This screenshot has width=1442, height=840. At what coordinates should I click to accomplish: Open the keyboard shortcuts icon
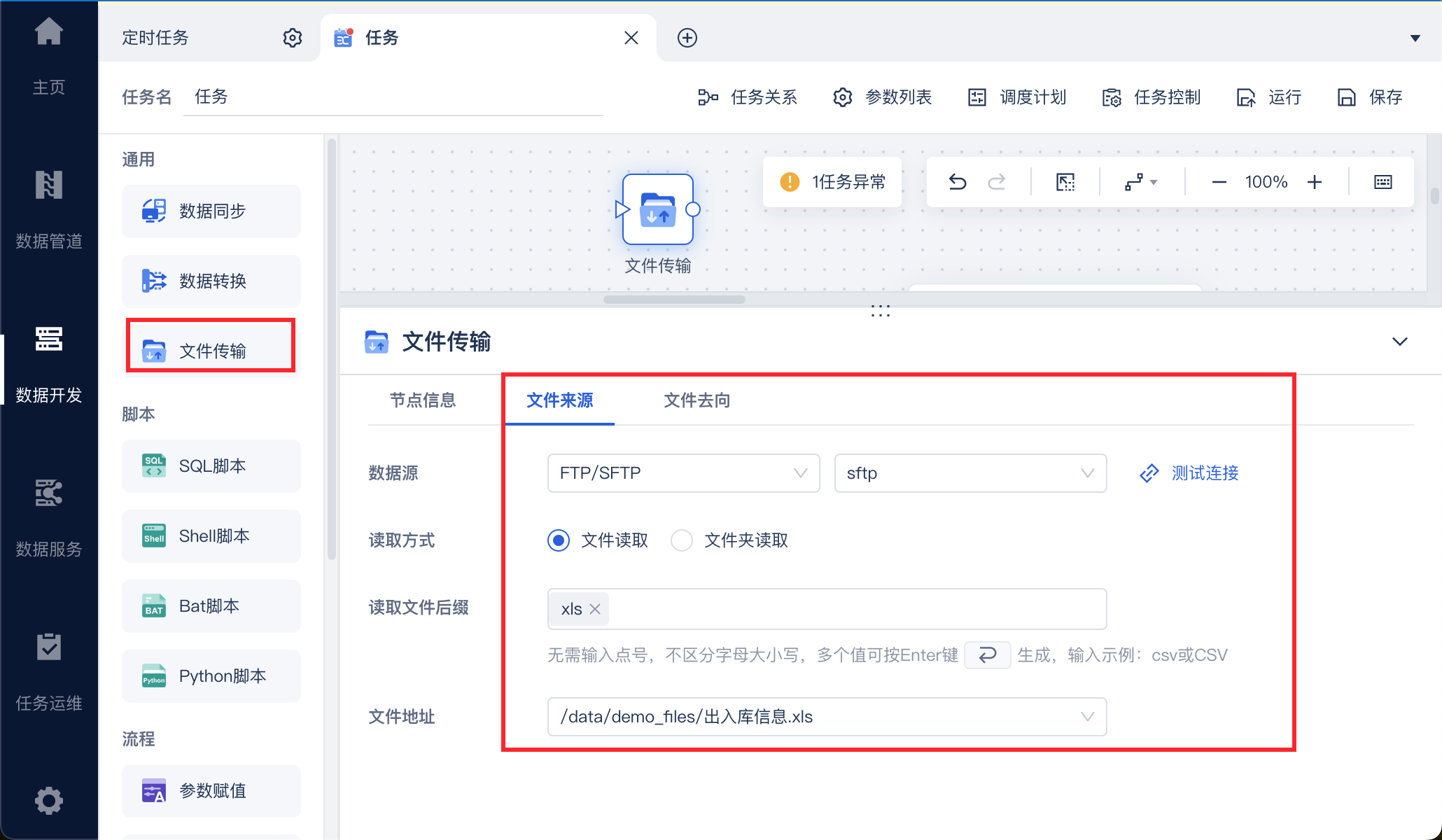[x=1382, y=182]
